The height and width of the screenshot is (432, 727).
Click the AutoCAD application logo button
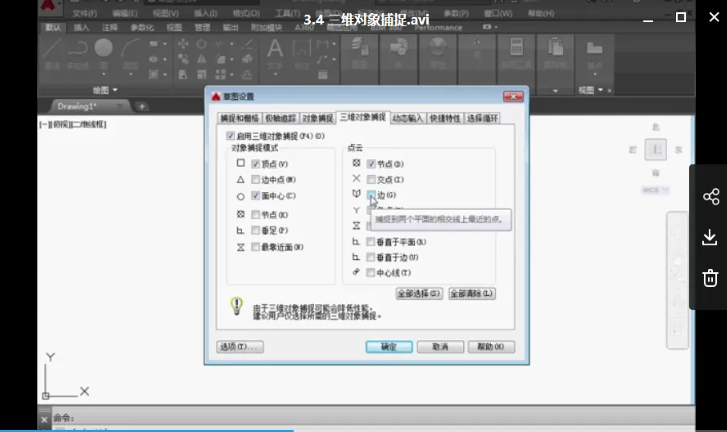click(x=48, y=6)
